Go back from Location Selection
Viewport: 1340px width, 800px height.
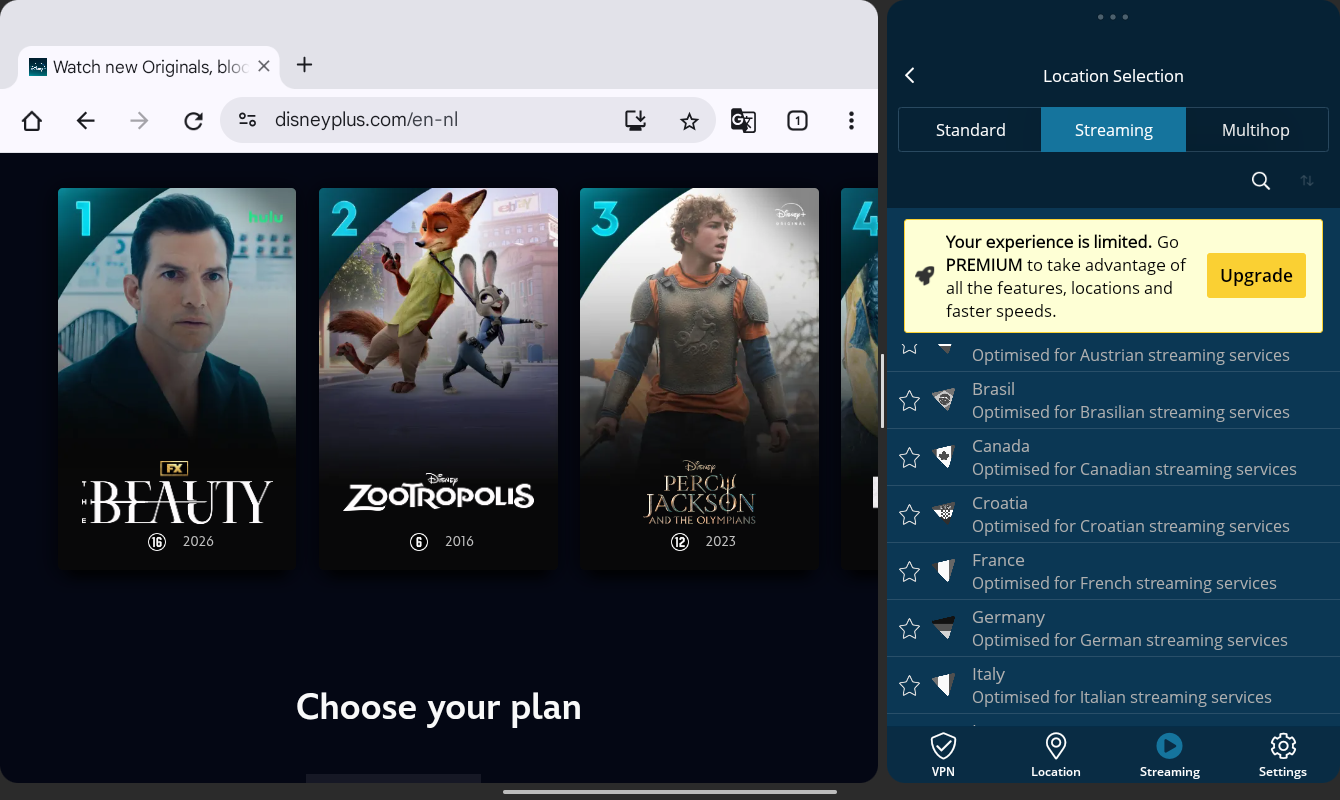click(910, 76)
